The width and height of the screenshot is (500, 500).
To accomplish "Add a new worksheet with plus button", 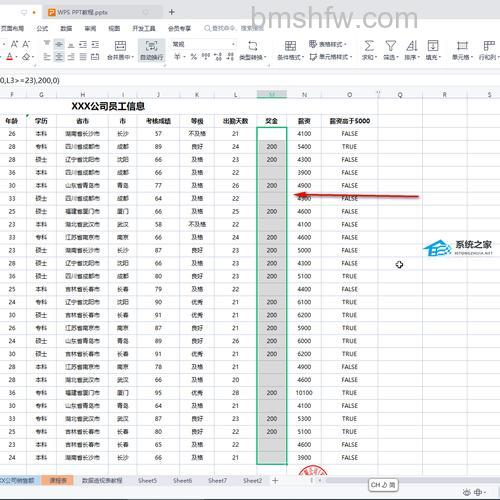I will pyautogui.click(x=275, y=480).
